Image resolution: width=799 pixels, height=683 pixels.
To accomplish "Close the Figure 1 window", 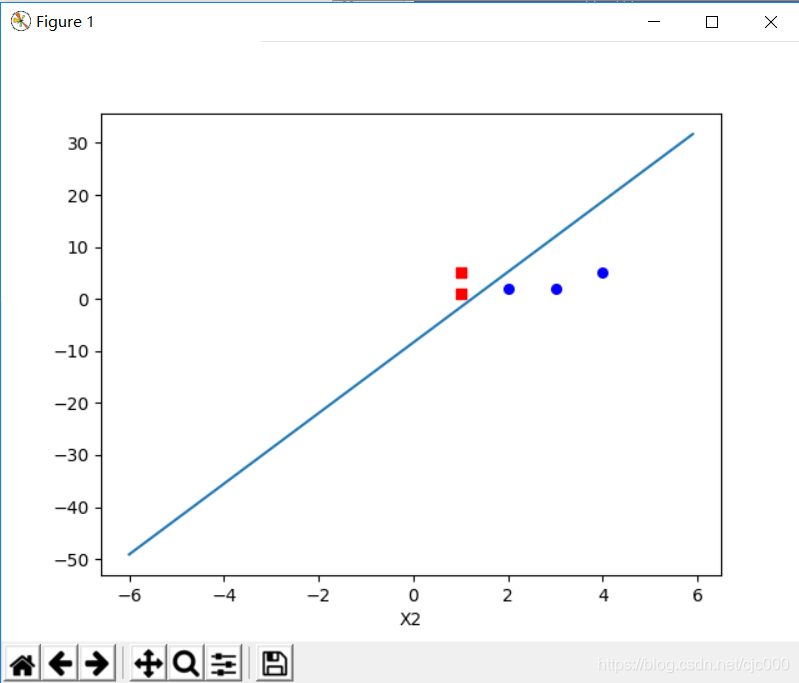I will click(x=770, y=22).
